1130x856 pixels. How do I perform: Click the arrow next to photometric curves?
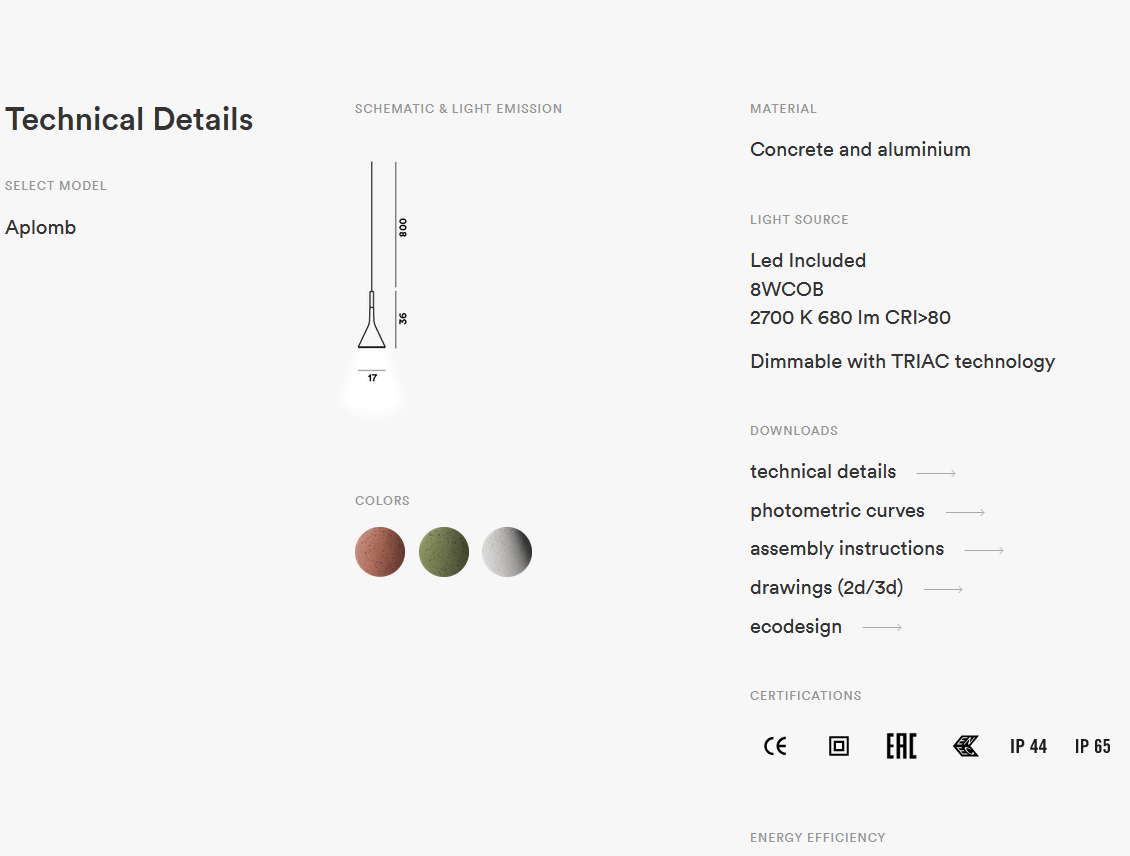click(x=965, y=512)
